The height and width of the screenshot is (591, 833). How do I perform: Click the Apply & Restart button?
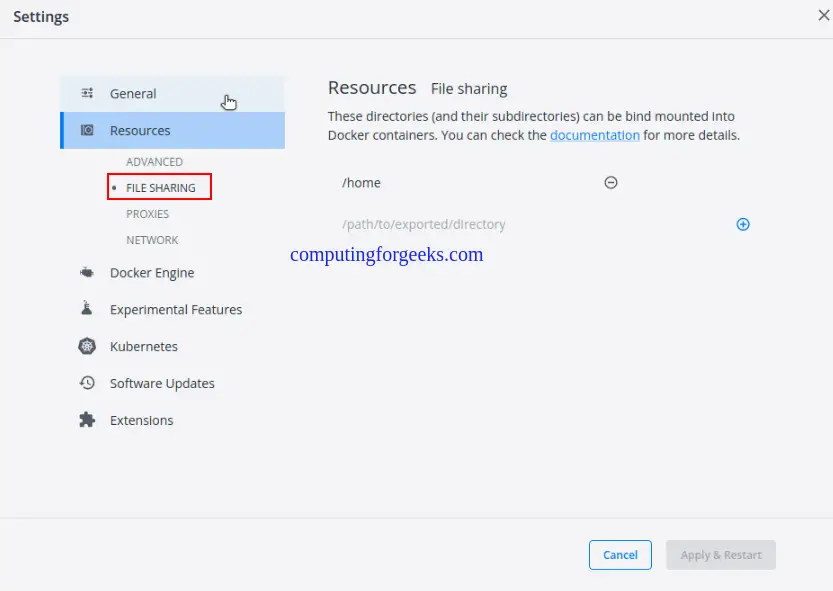pos(721,555)
